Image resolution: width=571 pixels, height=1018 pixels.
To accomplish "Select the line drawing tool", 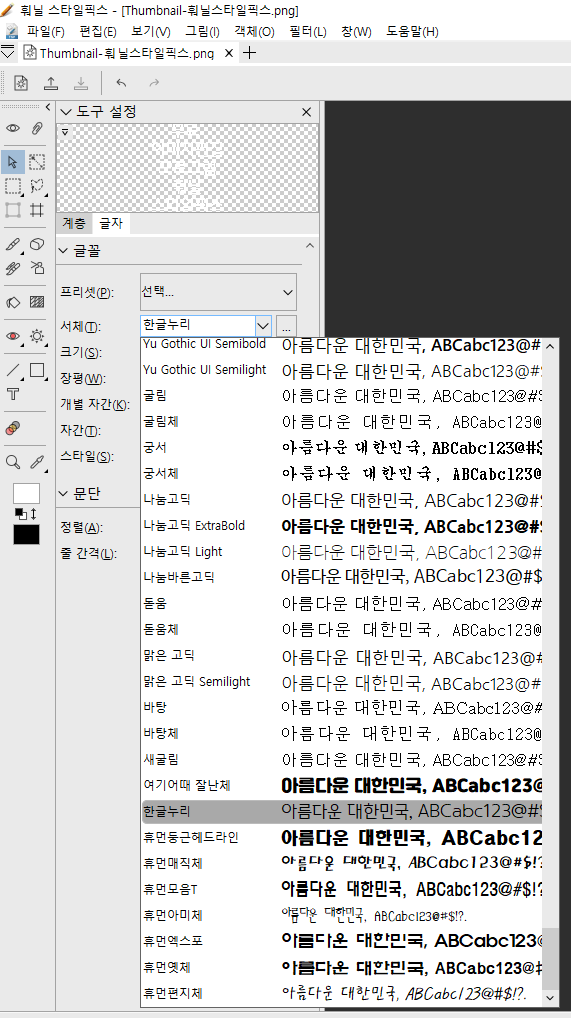I will [13, 371].
